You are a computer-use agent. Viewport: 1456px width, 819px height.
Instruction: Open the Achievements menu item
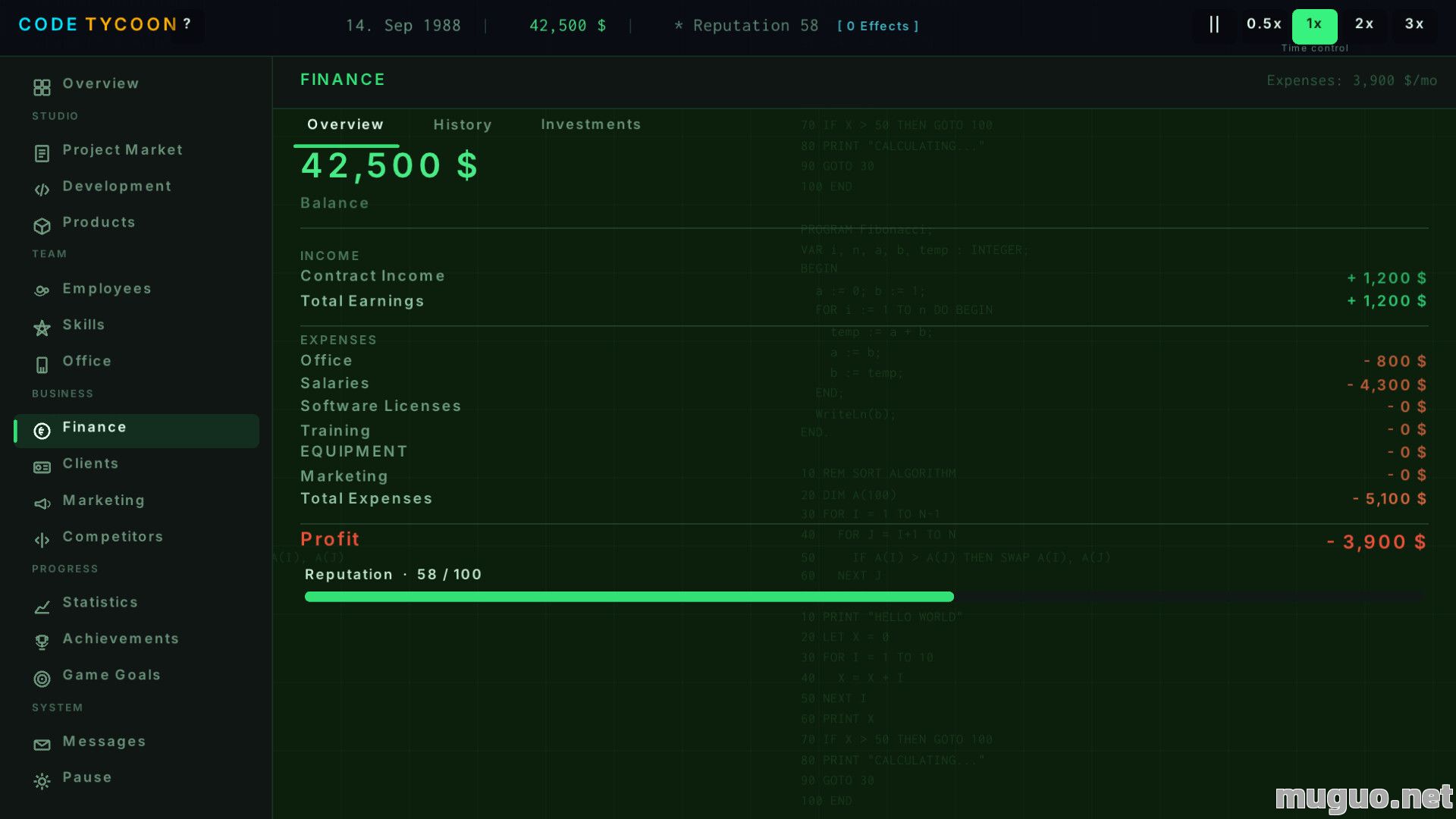pos(121,639)
